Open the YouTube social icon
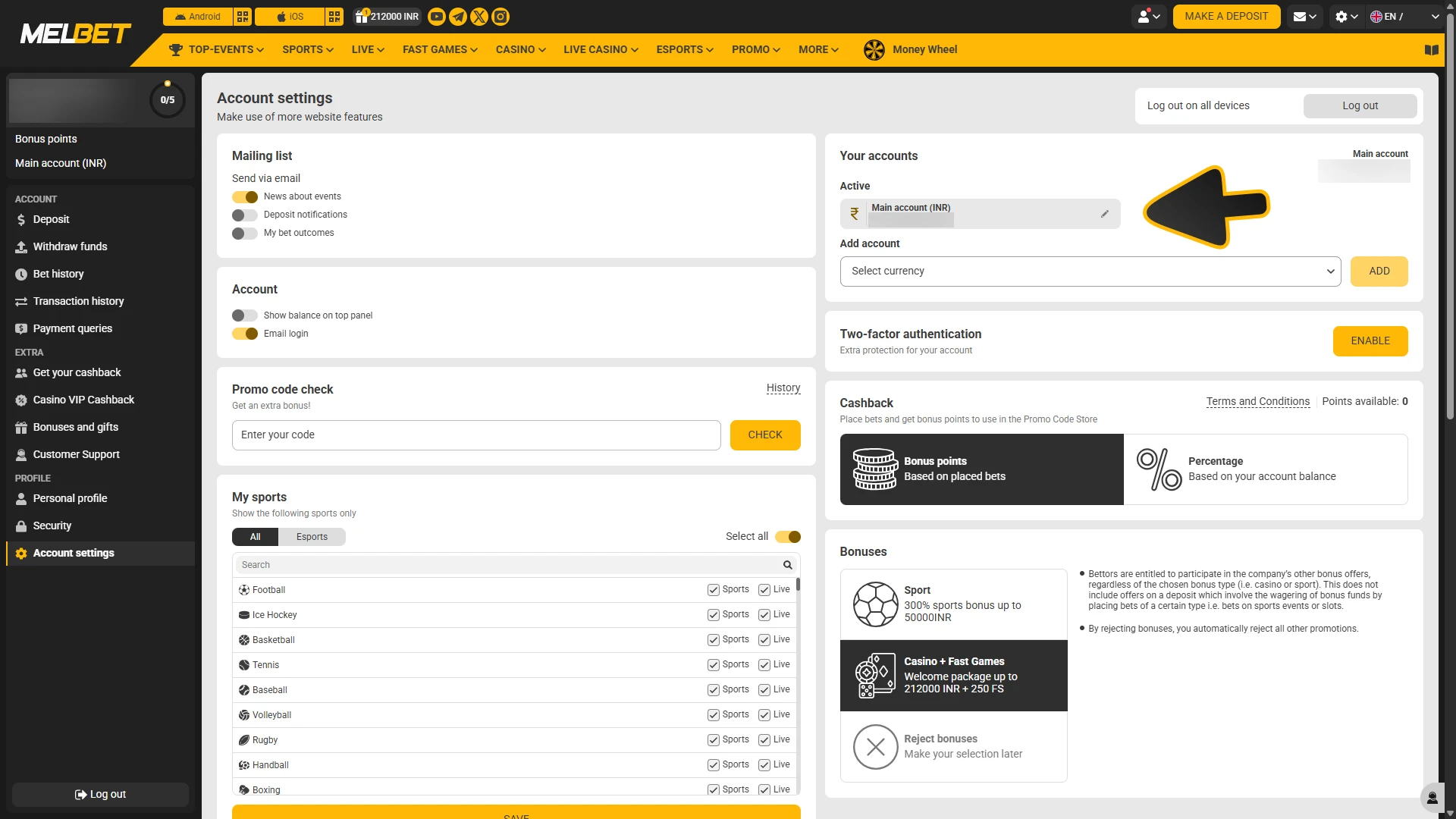This screenshot has width=1456, height=819. point(437,17)
